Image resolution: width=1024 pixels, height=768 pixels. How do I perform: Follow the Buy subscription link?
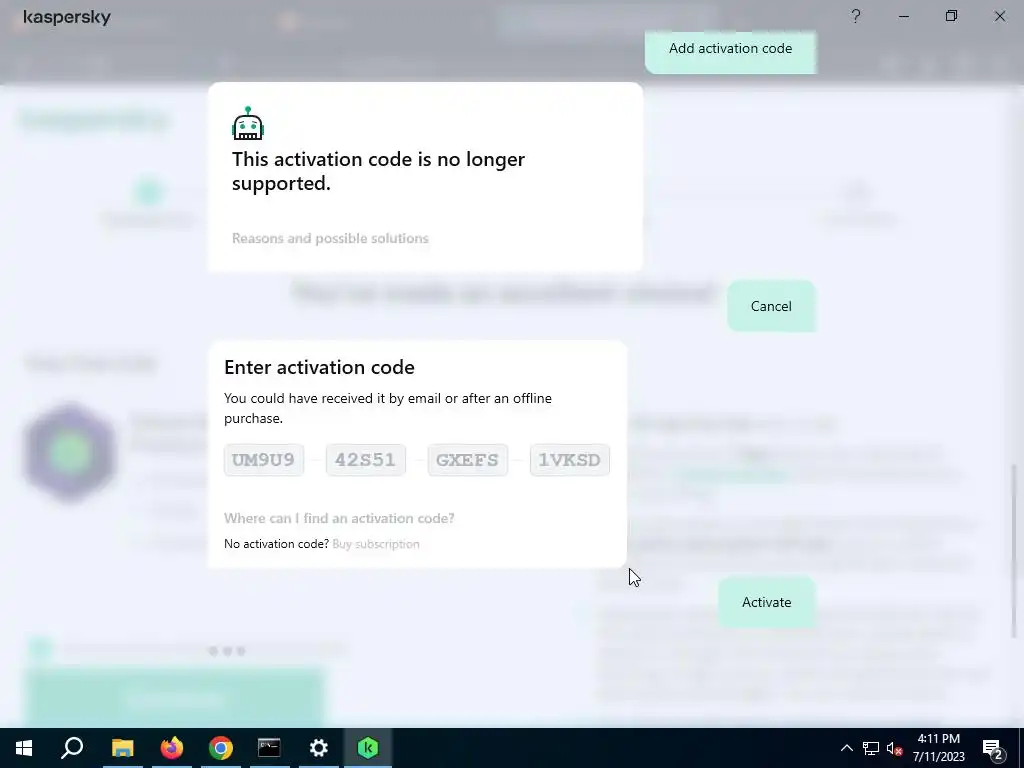pyautogui.click(x=376, y=544)
